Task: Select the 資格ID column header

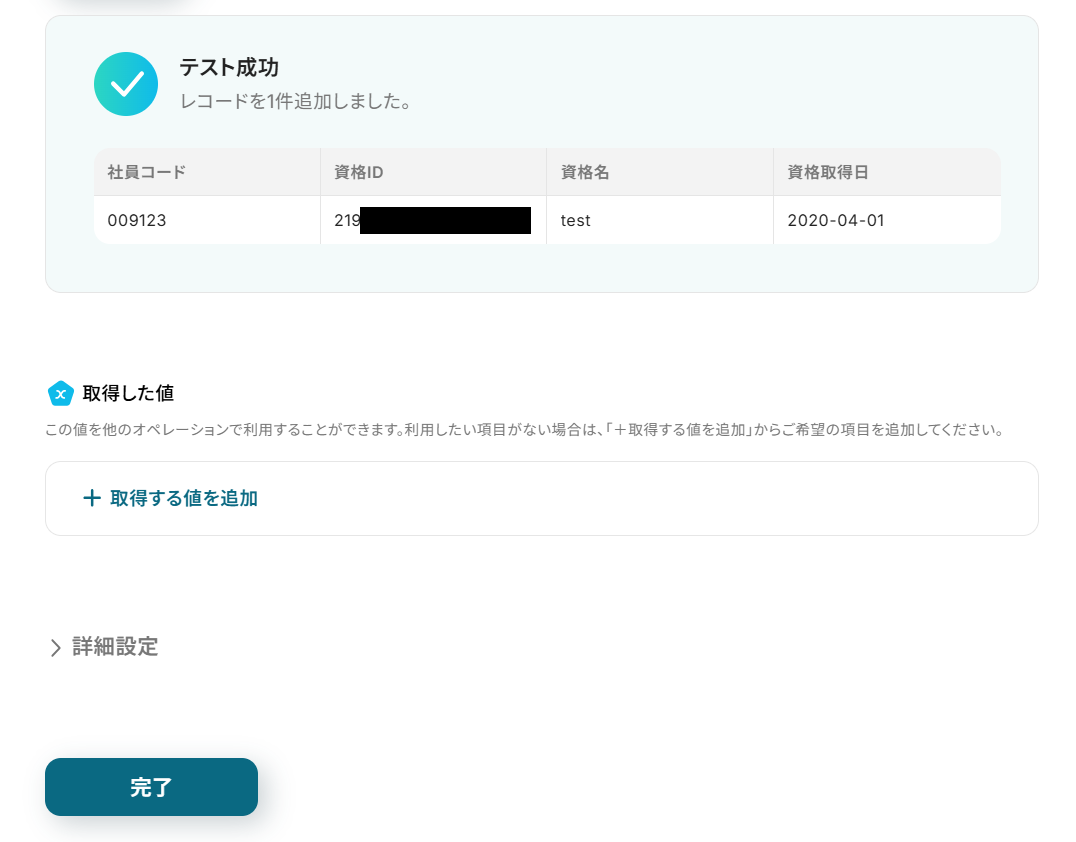Action: pos(434,172)
